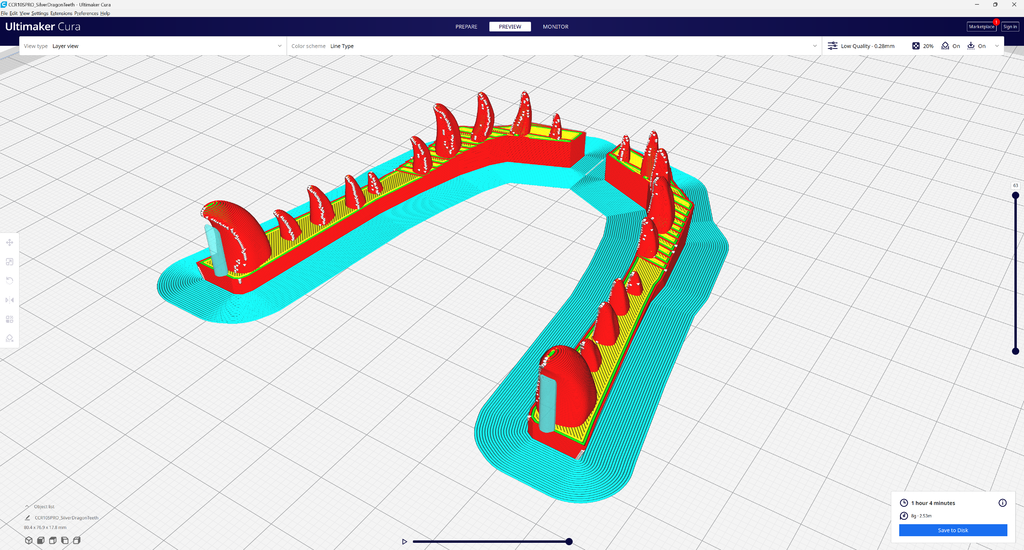The image size is (1024, 550).
Task: Open the Color scheme dropdown
Action: (x=554, y=46)
